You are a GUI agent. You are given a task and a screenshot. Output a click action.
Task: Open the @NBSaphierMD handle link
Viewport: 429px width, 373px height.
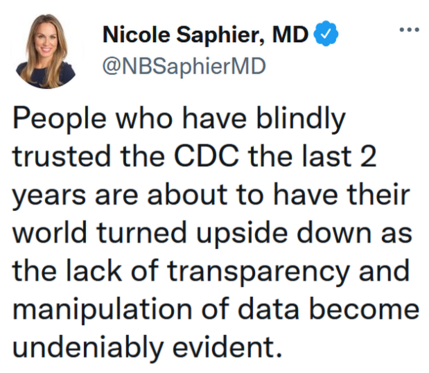click(x=184, y=66)
